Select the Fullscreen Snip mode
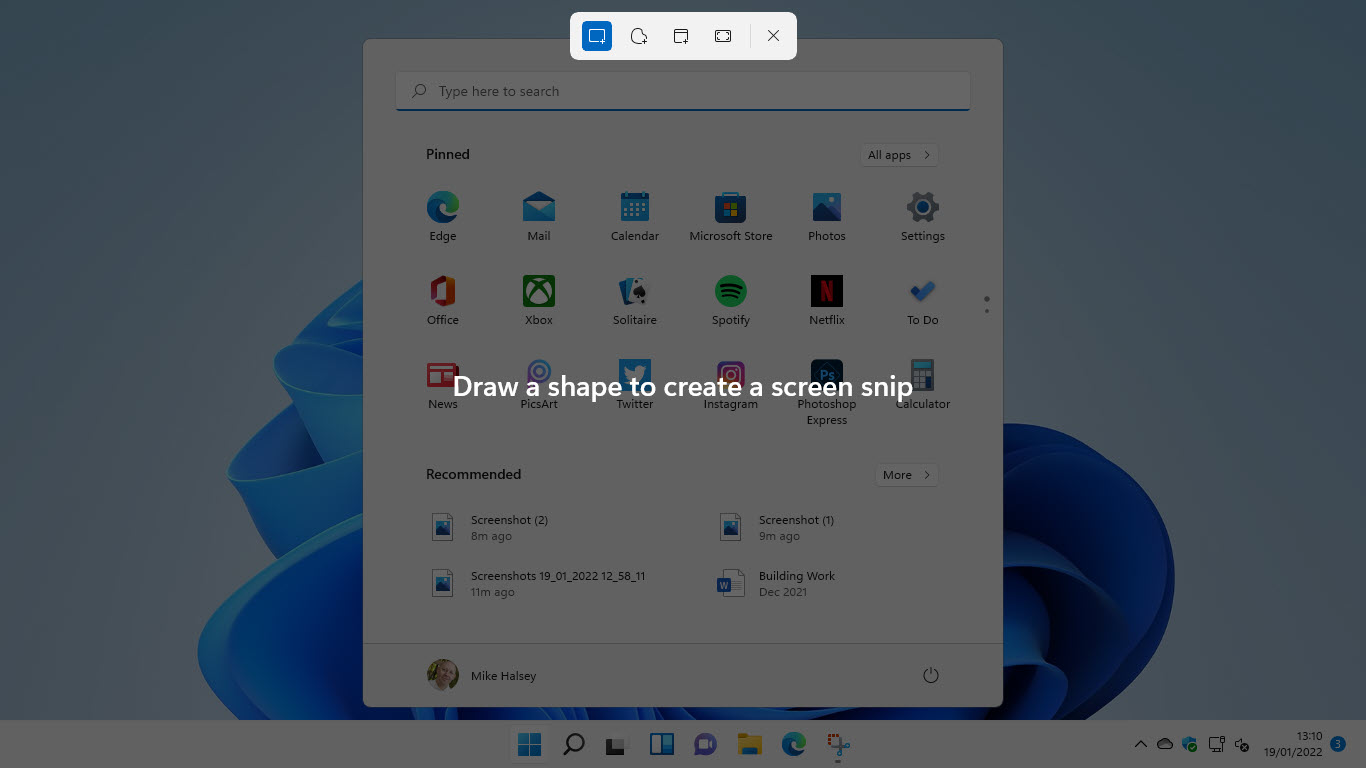 point(723,36)
